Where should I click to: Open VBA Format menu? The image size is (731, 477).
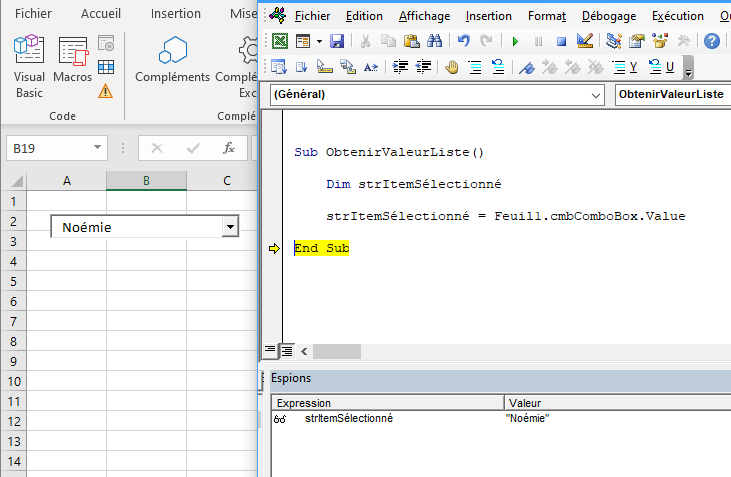pos(547,16)
